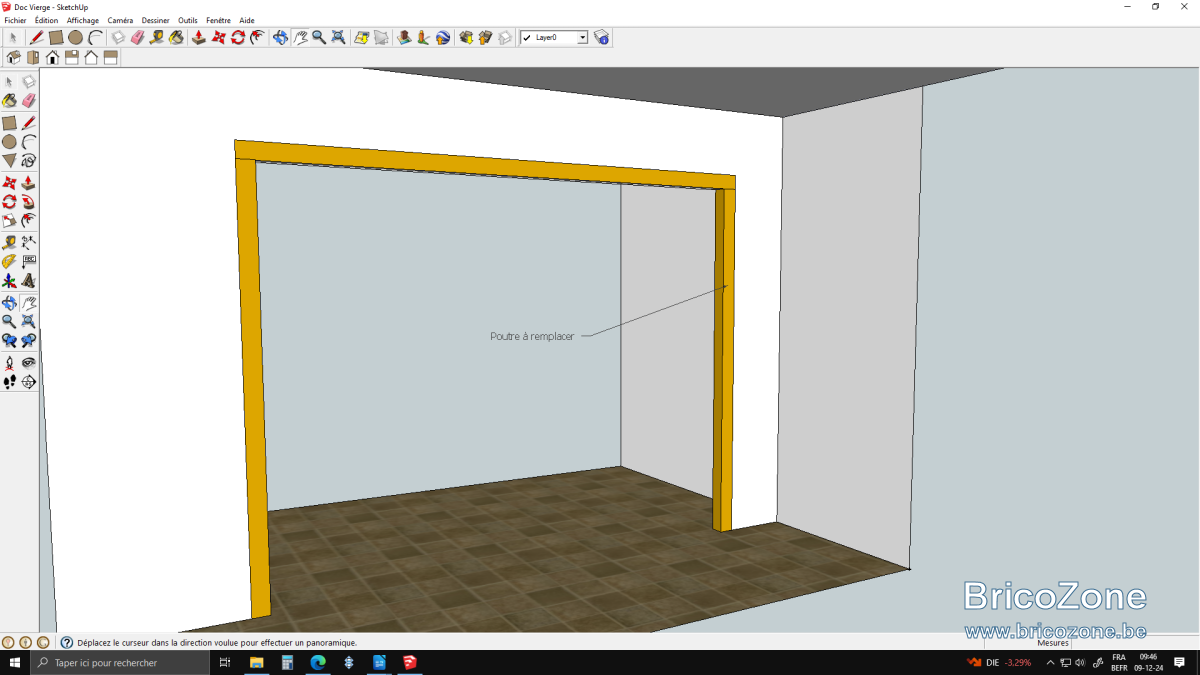Expand the Layer0 dropdown arrow
Screen dimensions: 1200x675
point(582,37)
